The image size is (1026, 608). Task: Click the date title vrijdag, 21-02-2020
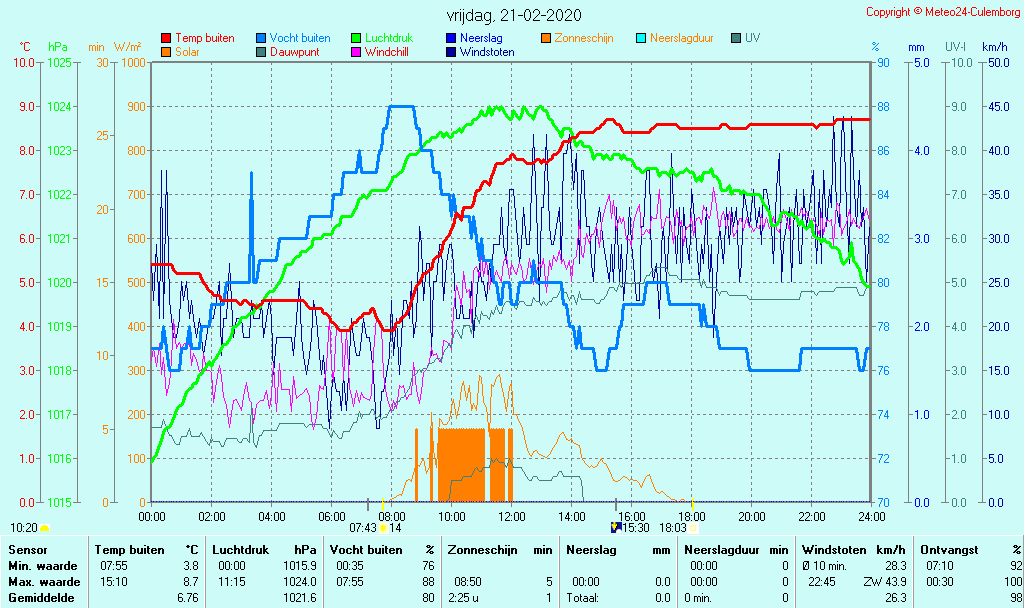[513, 16]
